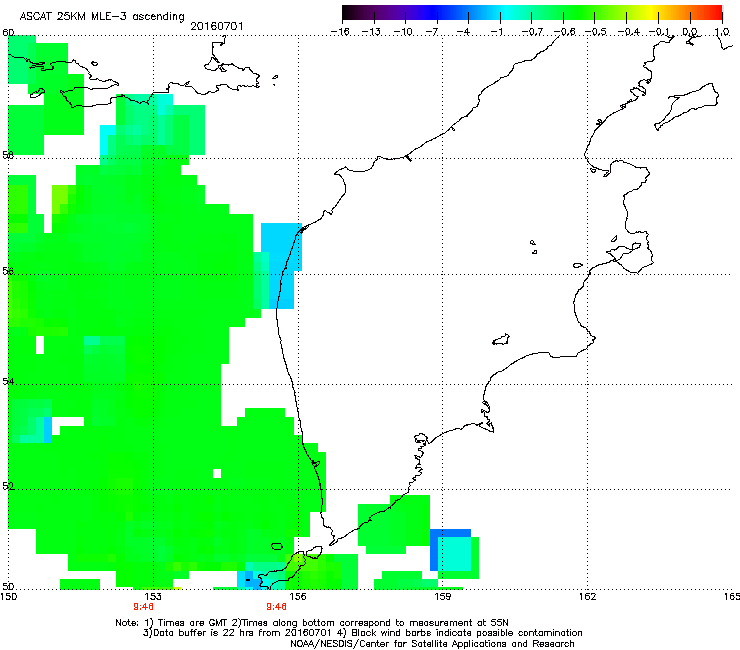740x650 pixels.
Task: Click the colorbar label "-1"
Action: [x=496, y=32]
